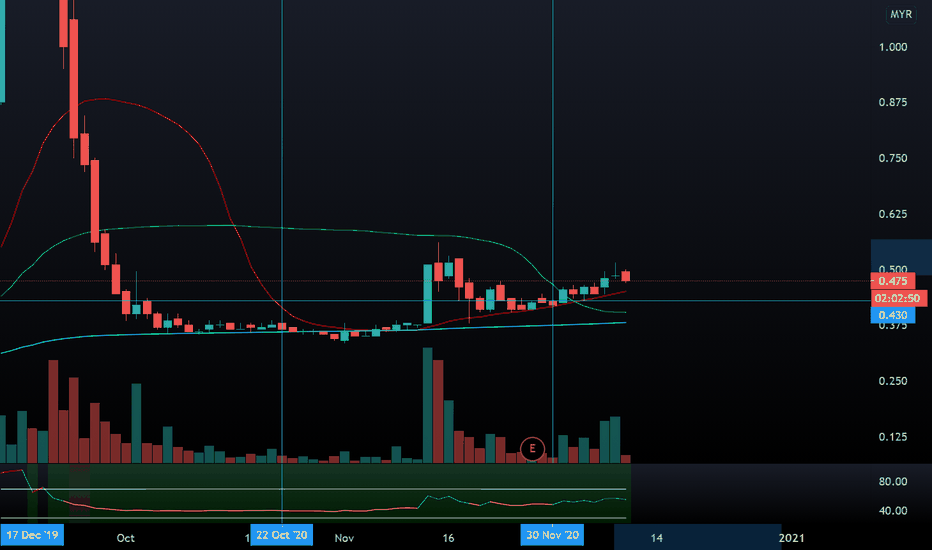Click the 02:02:50 countdown label
This screenshot has height=550, width=932.
coord(899,298)
